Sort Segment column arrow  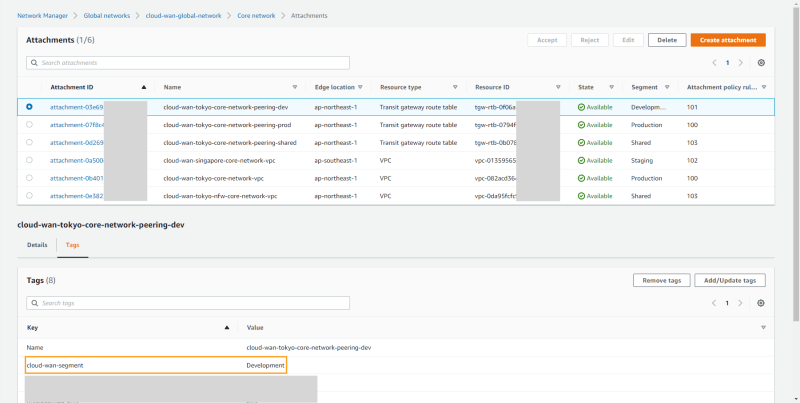(x=667, y=87)
